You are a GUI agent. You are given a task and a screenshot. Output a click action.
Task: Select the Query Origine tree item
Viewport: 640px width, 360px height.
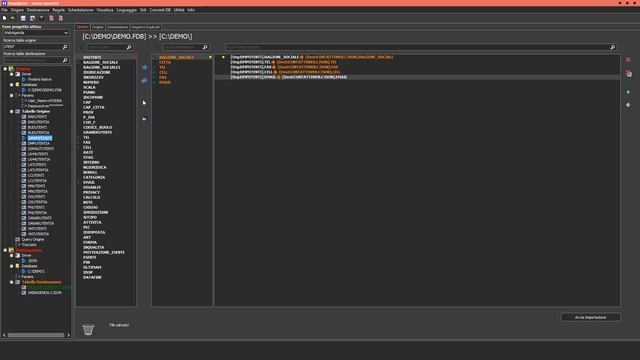pyautogui.click(x=33, y=240)
